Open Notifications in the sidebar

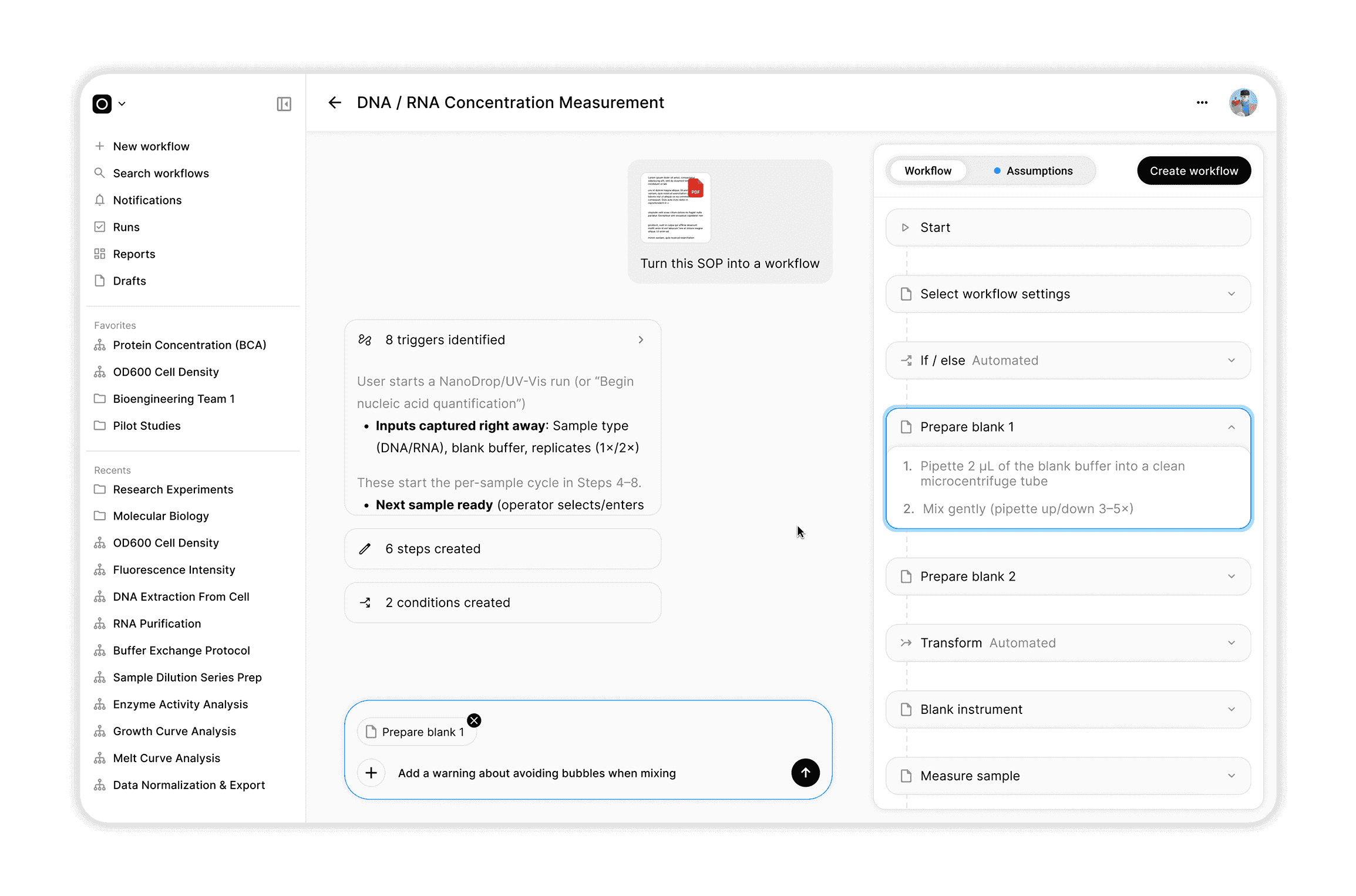click(x=147, y=200)
